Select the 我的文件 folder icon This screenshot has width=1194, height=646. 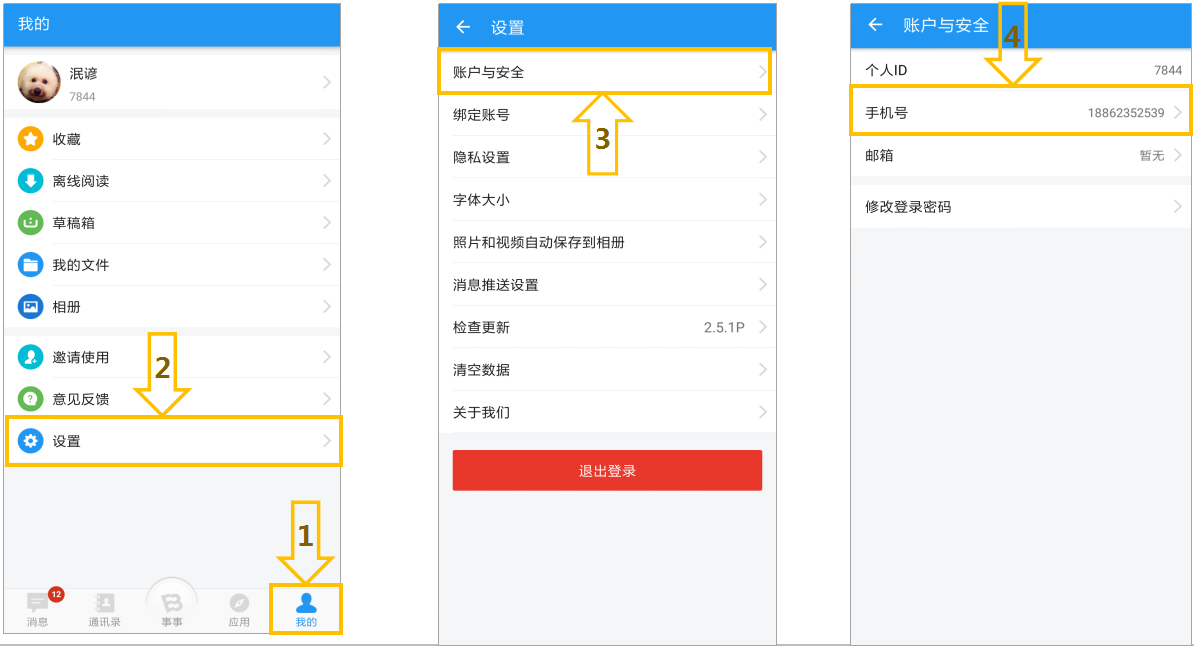30,264
